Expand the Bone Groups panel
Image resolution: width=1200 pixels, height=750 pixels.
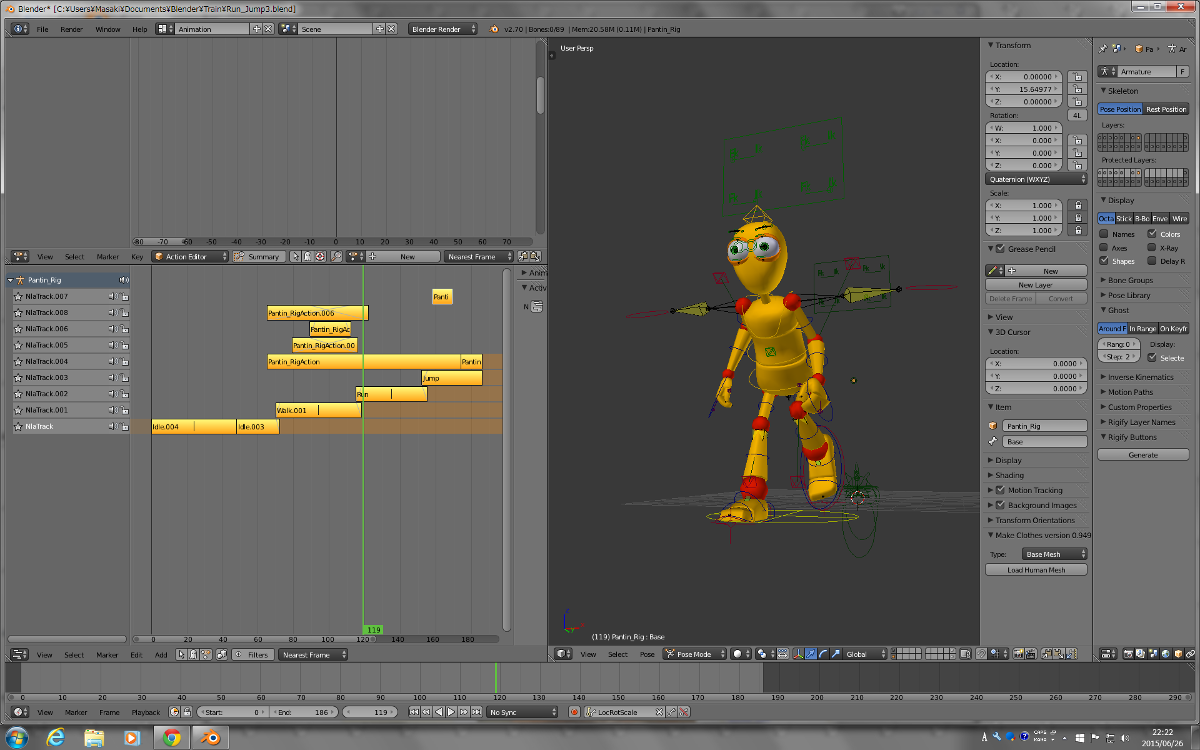click(x=1130, y=280)
